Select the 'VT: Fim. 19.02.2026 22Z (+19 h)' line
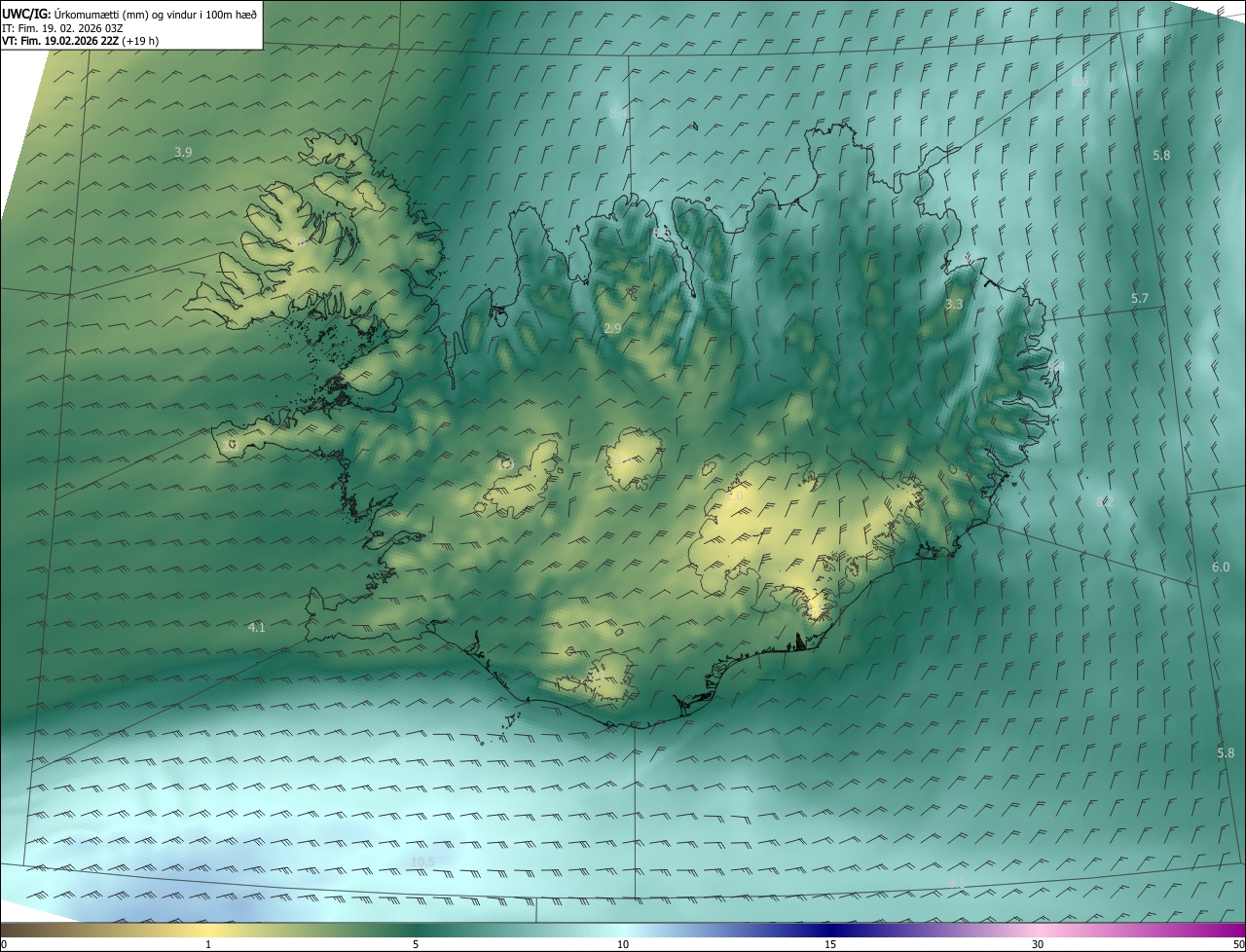 [81, 41]
